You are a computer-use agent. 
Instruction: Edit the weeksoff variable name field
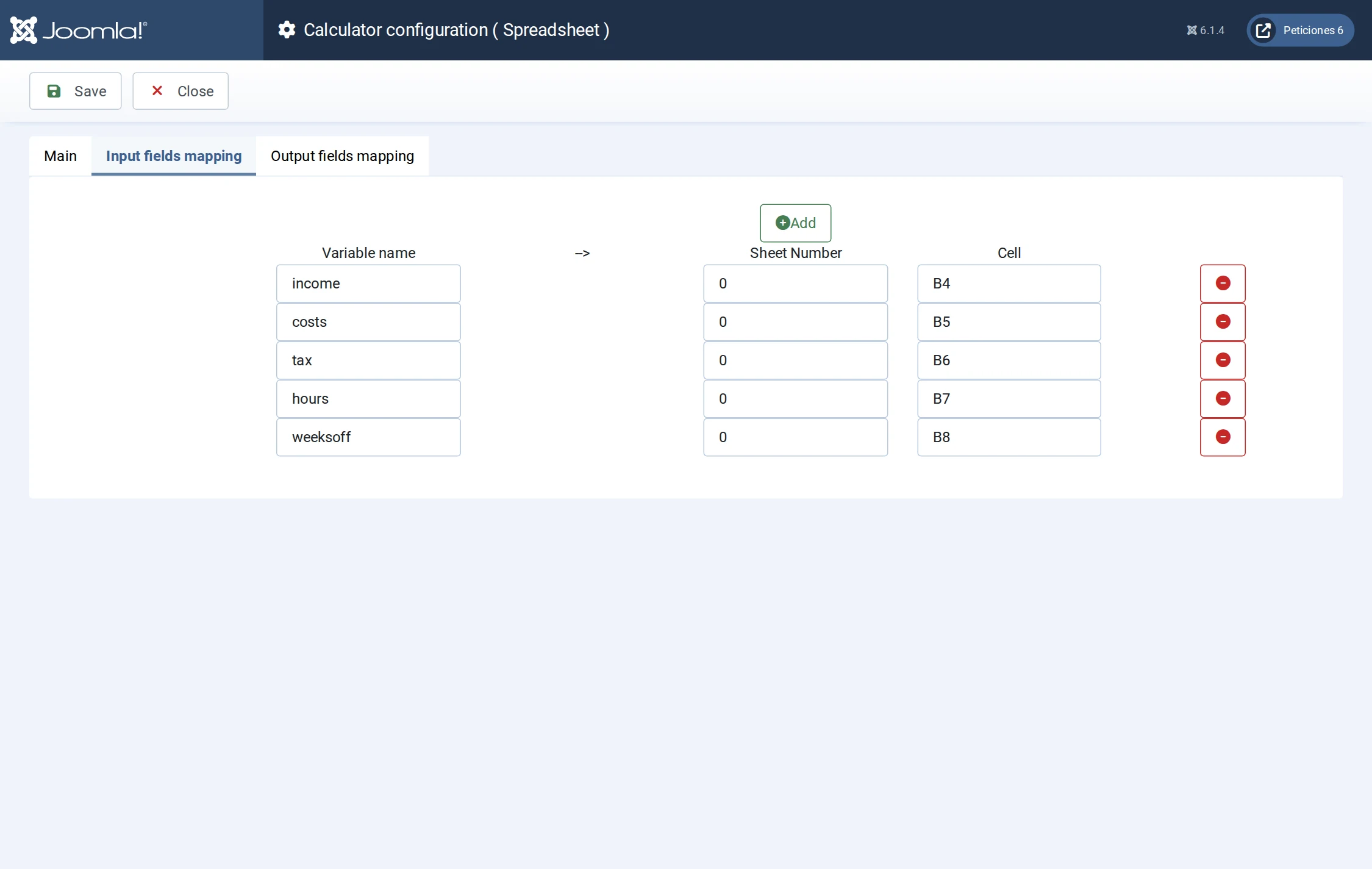(x=368, y=437)
